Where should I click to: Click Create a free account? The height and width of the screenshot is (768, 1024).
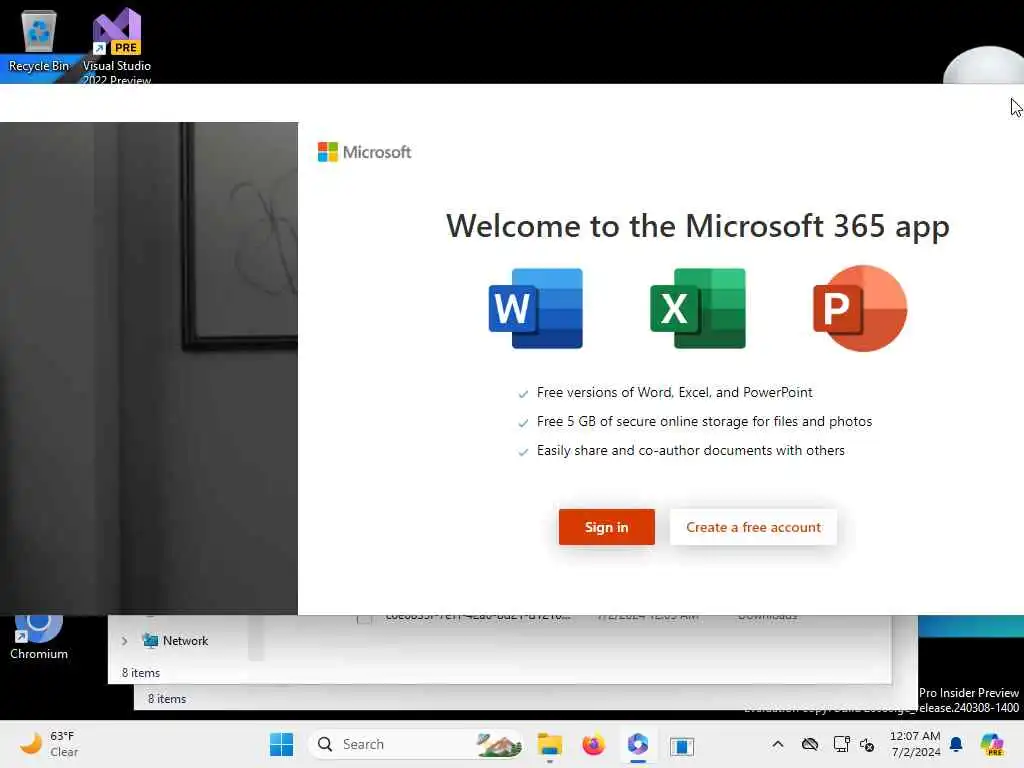point(753,527)
